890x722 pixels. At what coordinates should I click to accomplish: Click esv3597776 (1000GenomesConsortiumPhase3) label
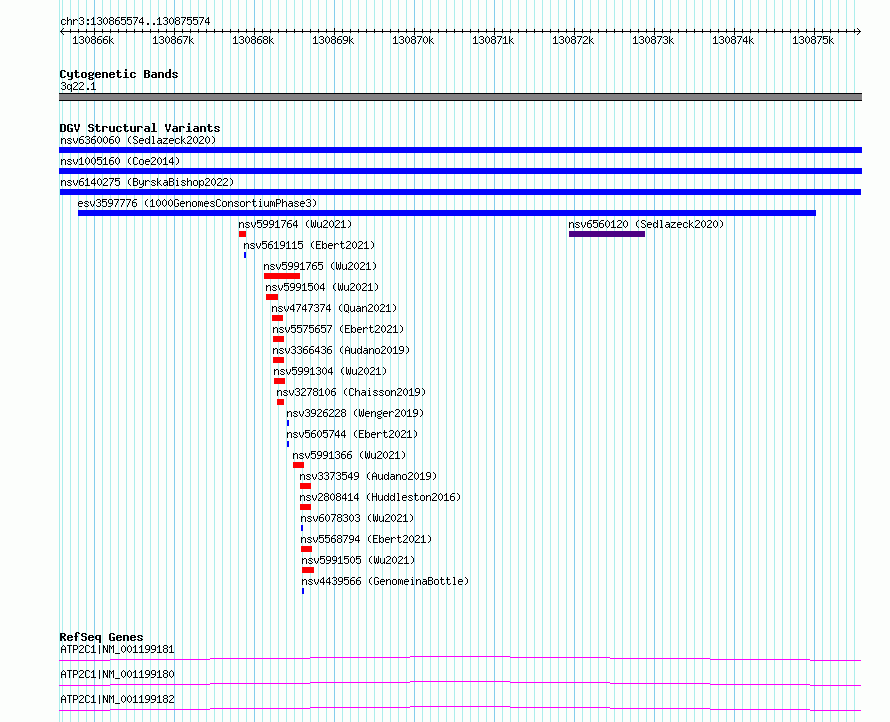click(197, 203)
